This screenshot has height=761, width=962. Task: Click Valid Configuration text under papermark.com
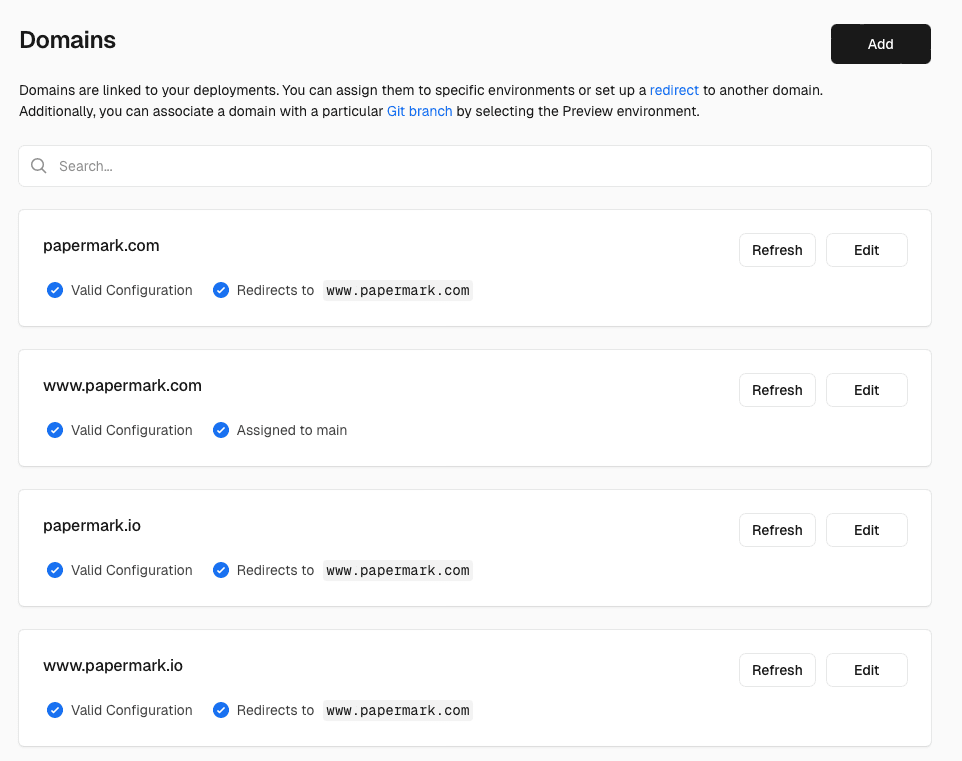[131, 290]
